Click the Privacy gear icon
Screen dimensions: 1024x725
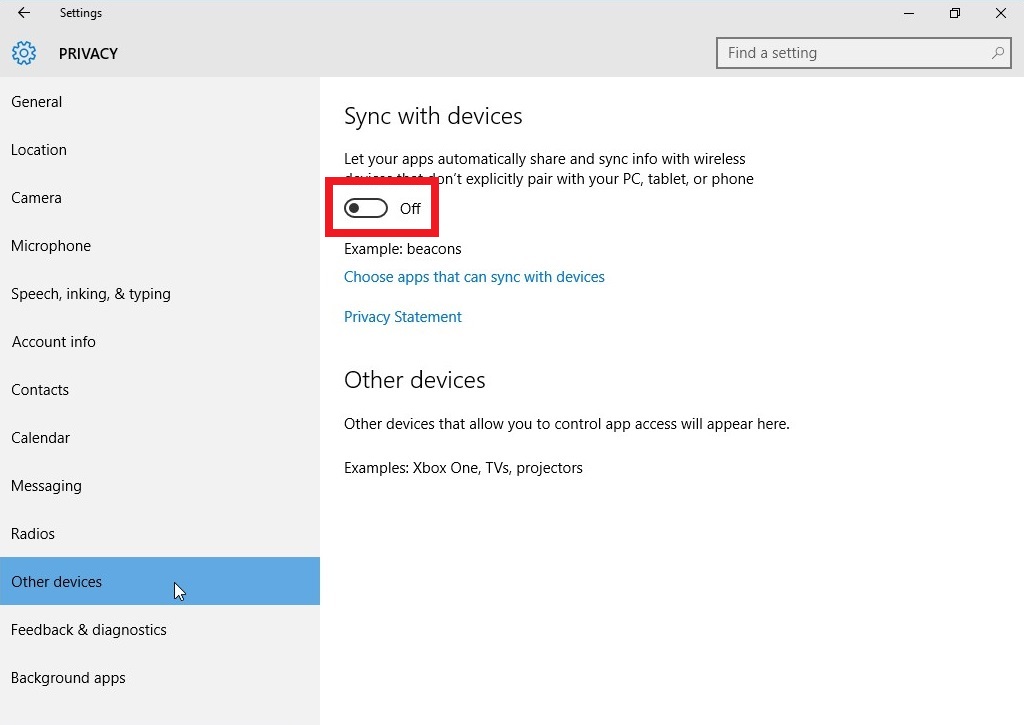point(24,53)
